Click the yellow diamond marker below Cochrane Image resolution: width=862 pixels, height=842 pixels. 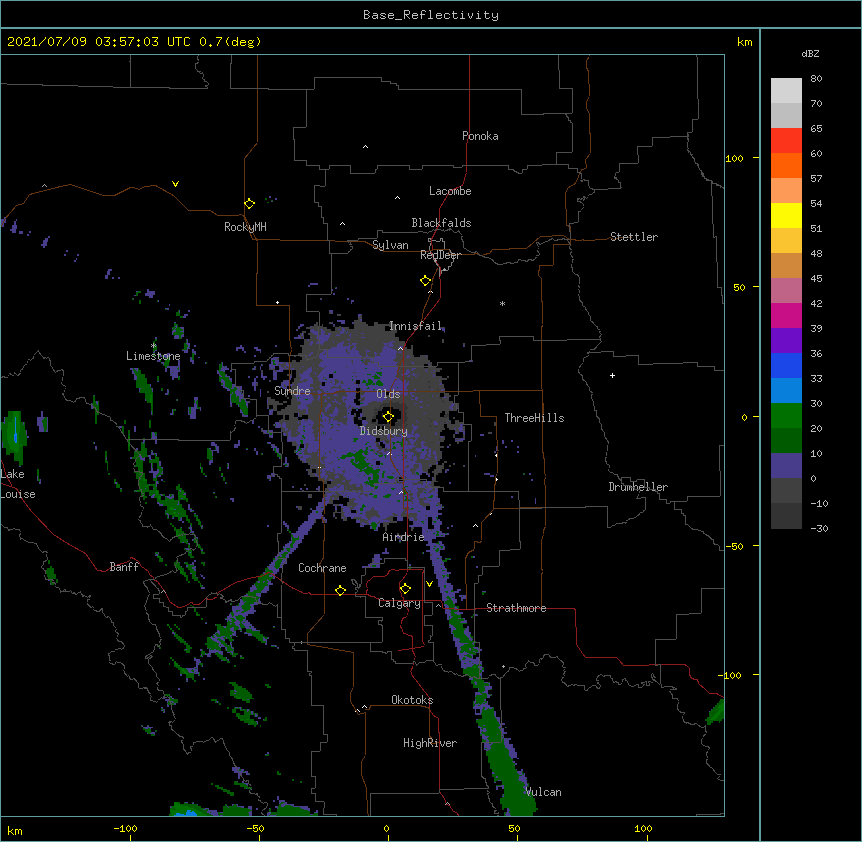pos(340,590)
